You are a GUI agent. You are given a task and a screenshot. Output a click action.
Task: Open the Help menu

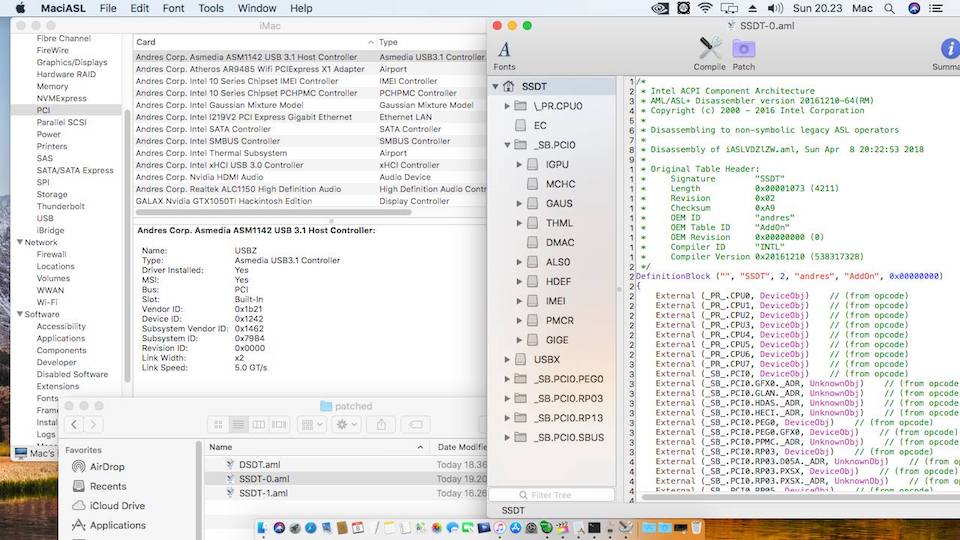point(301,9)
